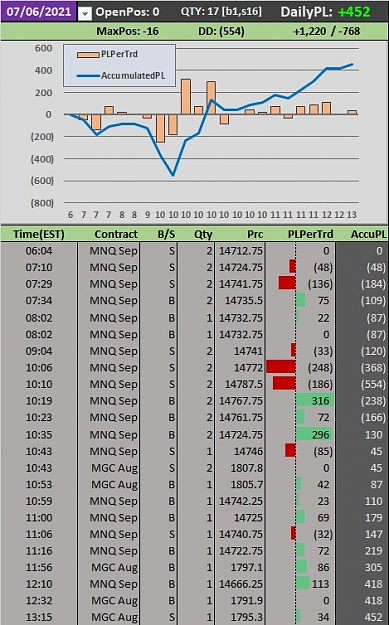Click the PL value (136) cell
The height and width of the screenshot is (625, 389).
coord(320,284)
